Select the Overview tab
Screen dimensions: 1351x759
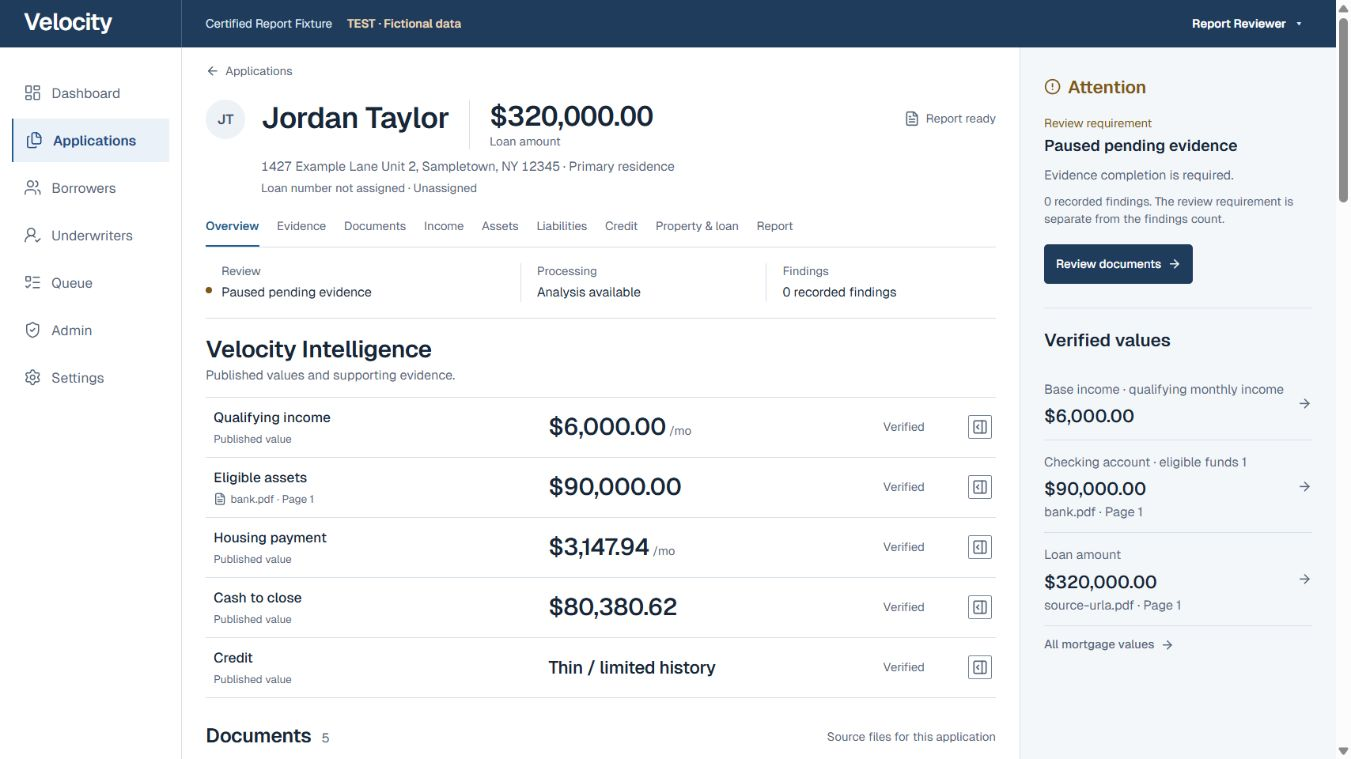232,226
